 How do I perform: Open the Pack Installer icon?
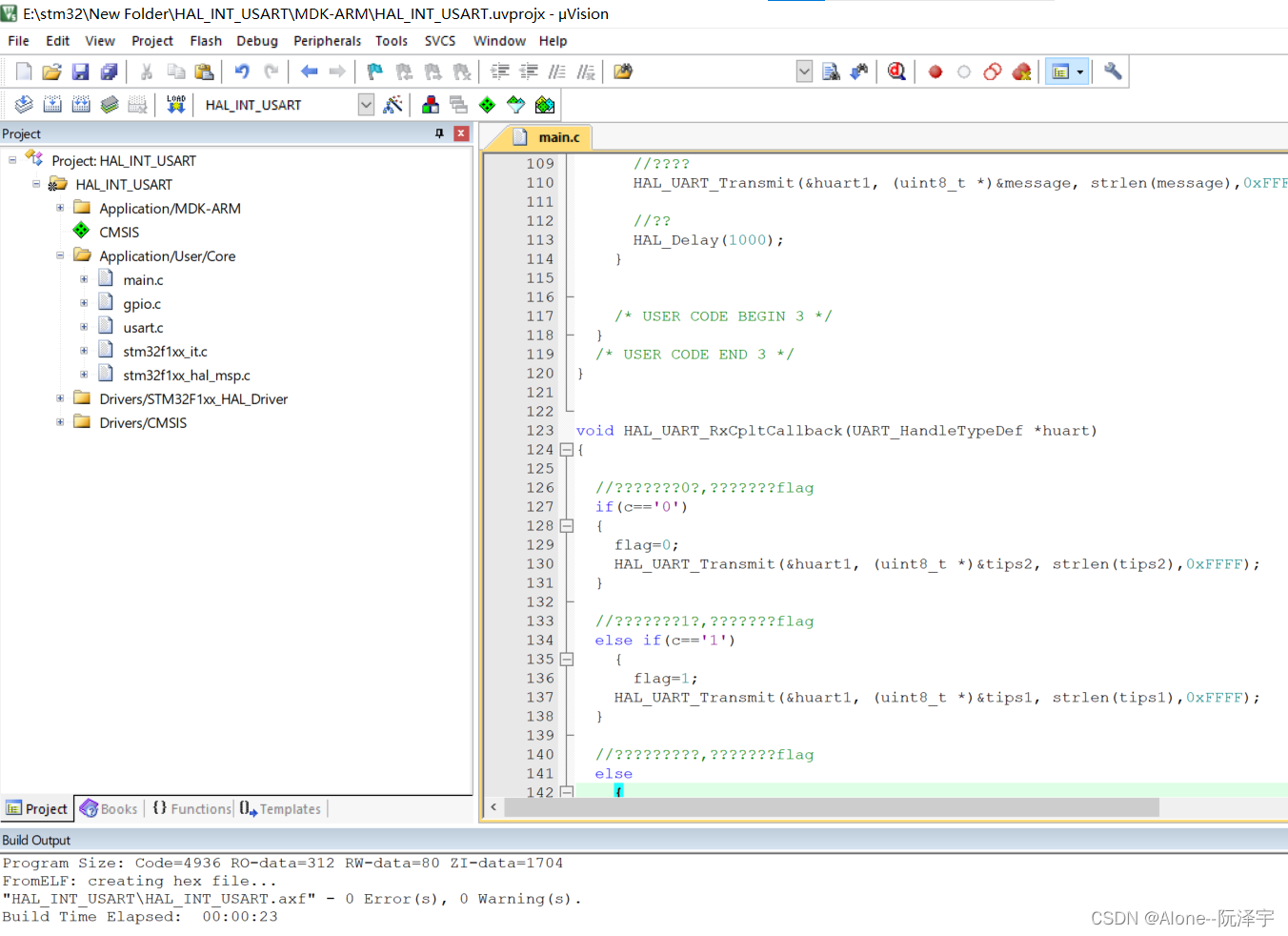click(x=545, y=105)
